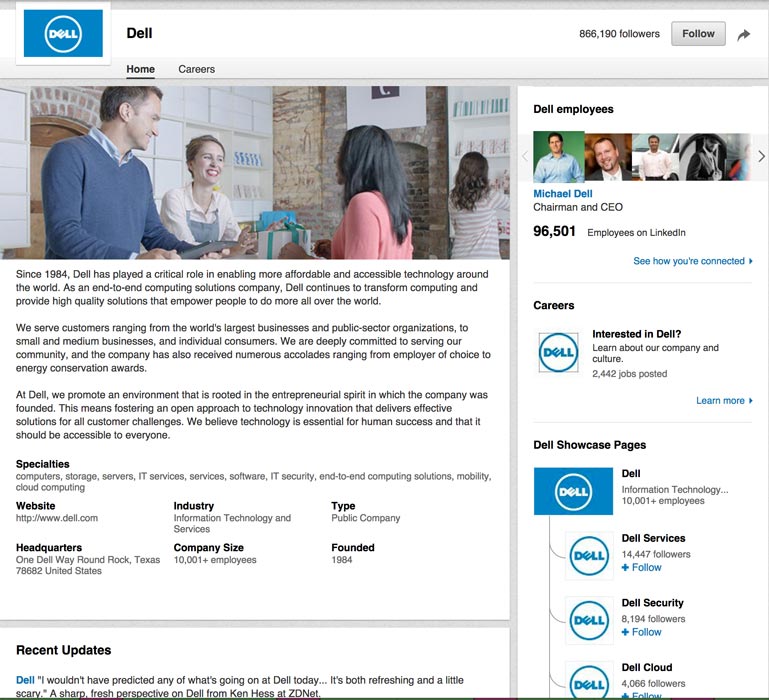769x700 pixels.
Task: Open the Dell Security showcase page link
Action: (652, 603)
